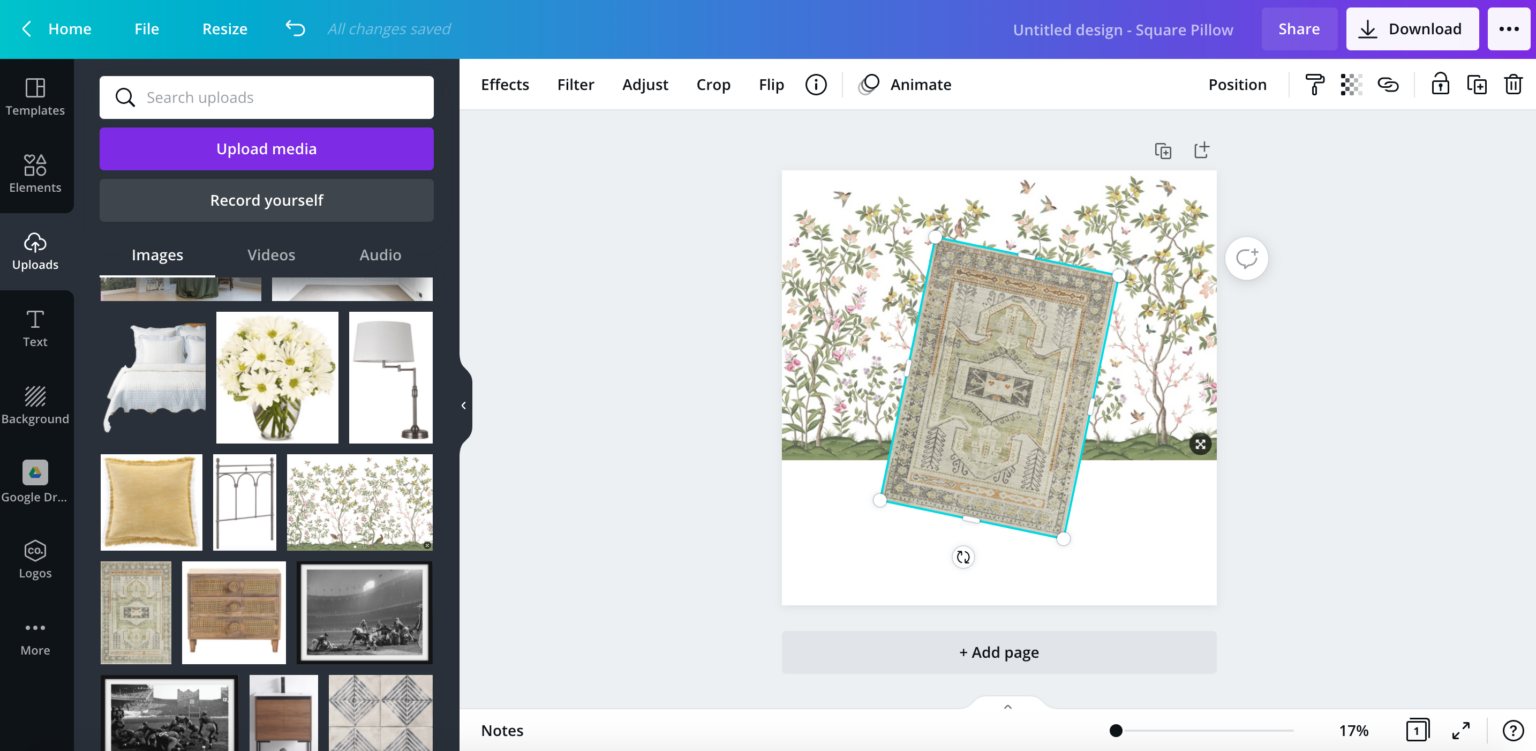The height and width of the screenshot is (751, 1536).
Task: Open the Background sidebar panel
Action: click(36, 406)
